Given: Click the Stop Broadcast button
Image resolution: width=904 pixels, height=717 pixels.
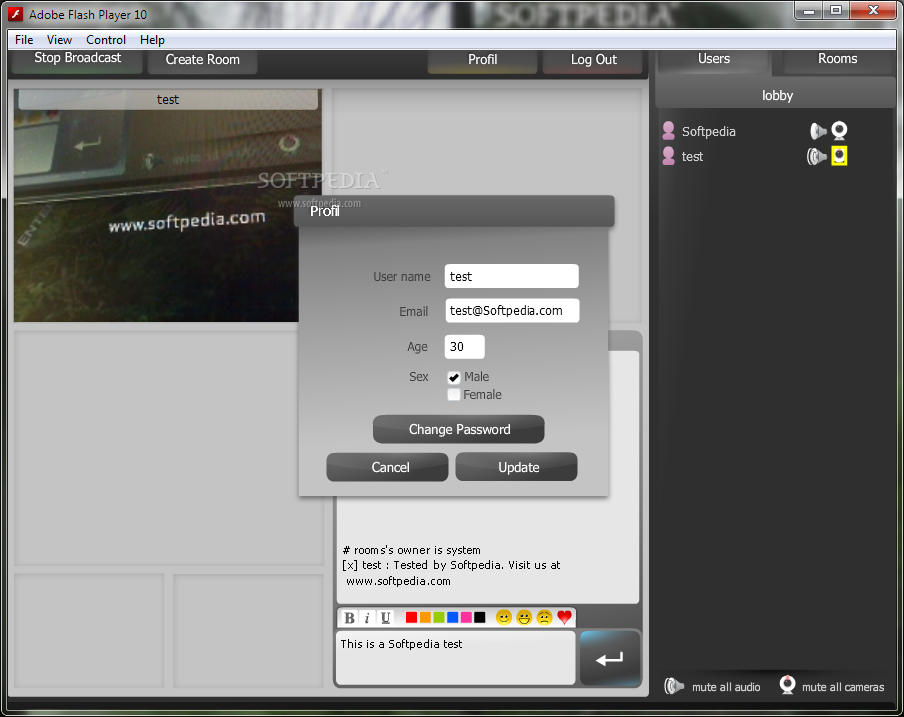Looking at the screenshot, I should pyautogui.click(x=77, y=61).
